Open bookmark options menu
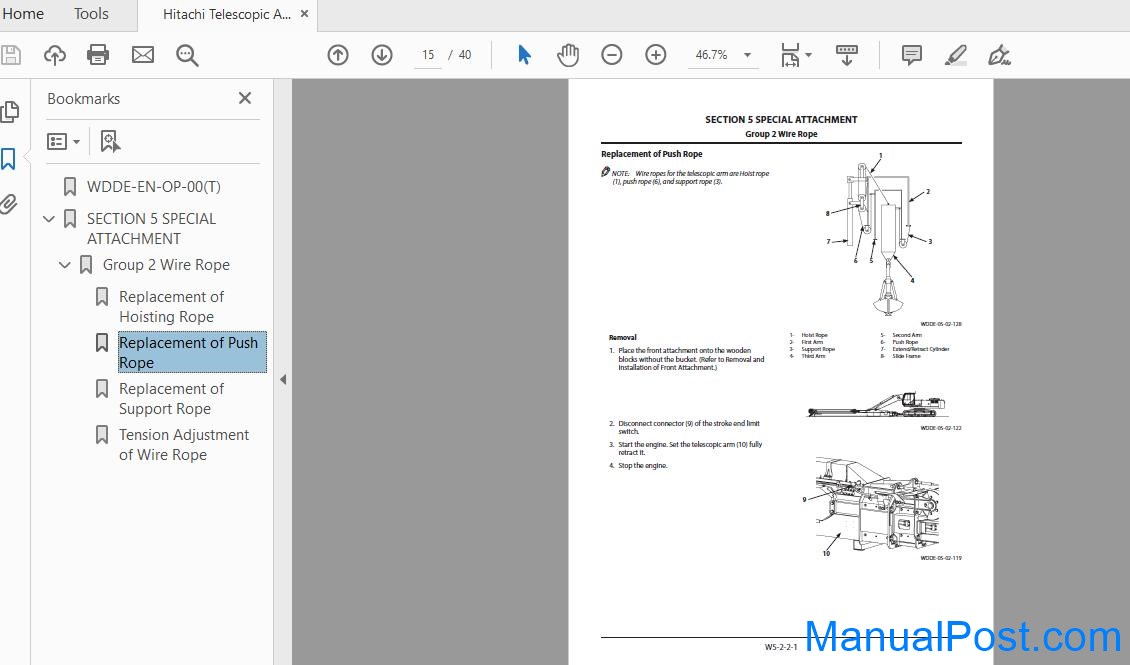Image resolution: width=1130 pixels, height=665 pixels. pyautogui.click(x=63, y=141)
